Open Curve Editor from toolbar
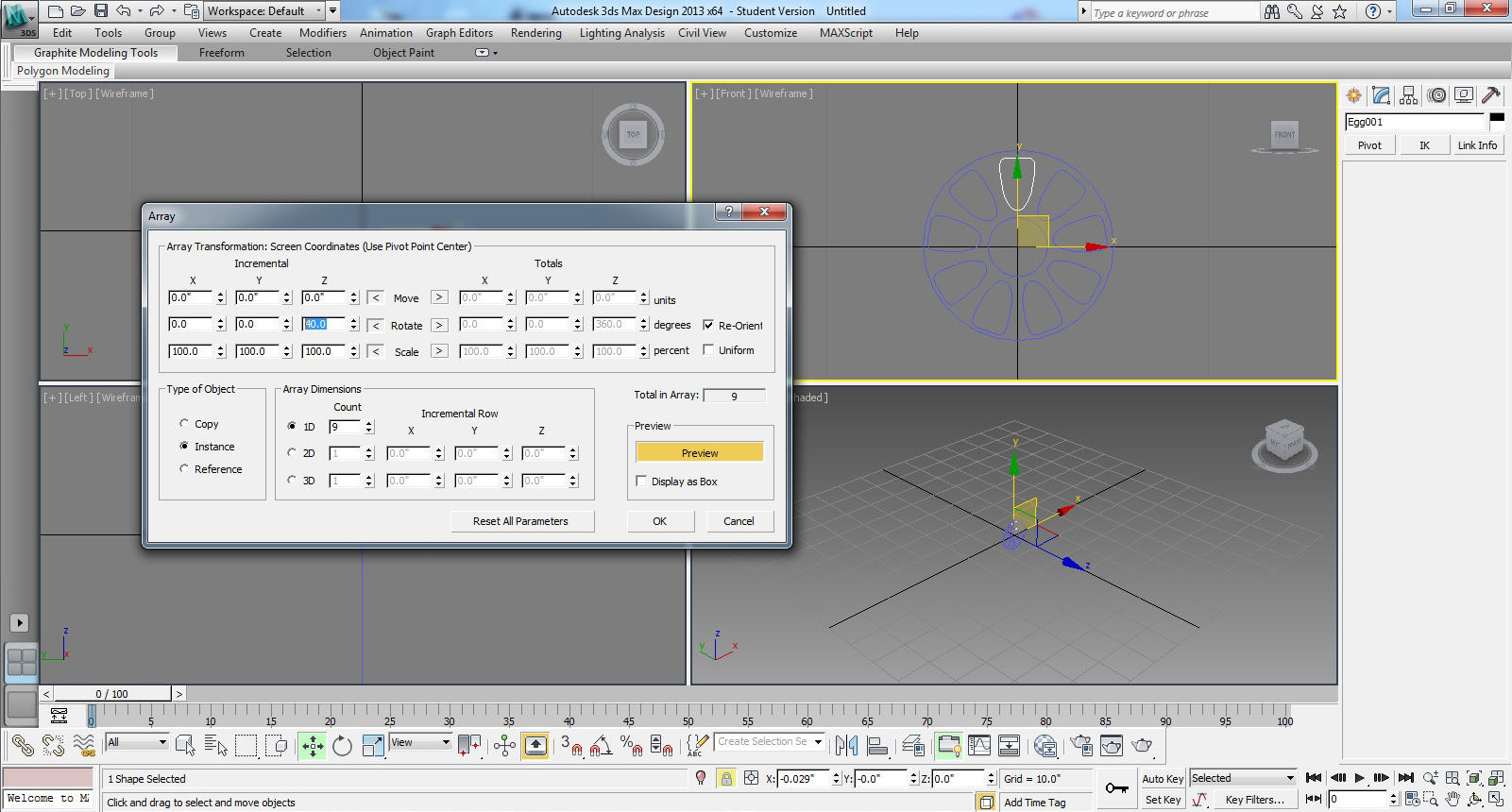This screenshot has width=1512, height=812. click(x=979, y=746)
